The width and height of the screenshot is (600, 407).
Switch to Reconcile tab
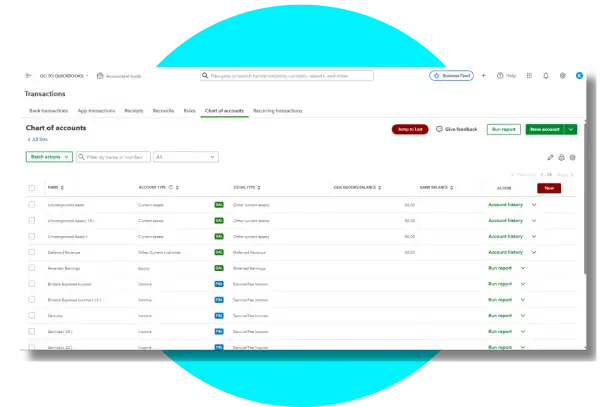tap(163, 111)
